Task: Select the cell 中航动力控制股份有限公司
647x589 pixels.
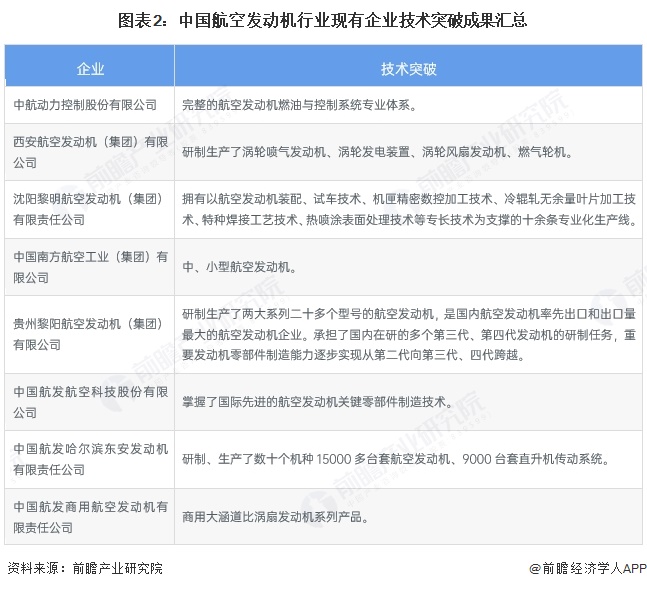Action: pyautogui.click(x=90, y=105)
